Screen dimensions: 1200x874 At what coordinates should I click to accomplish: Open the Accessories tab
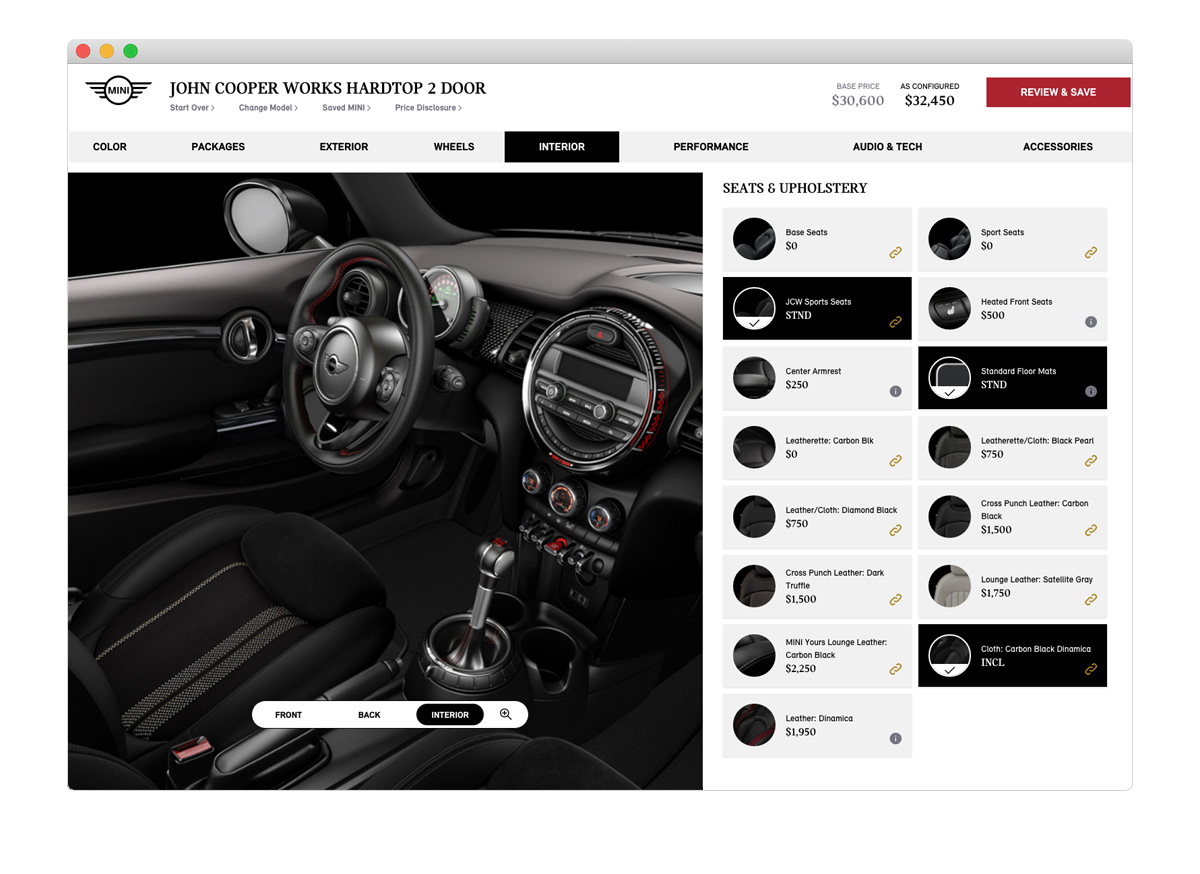pyautogui.click(x=1058, y=147)
